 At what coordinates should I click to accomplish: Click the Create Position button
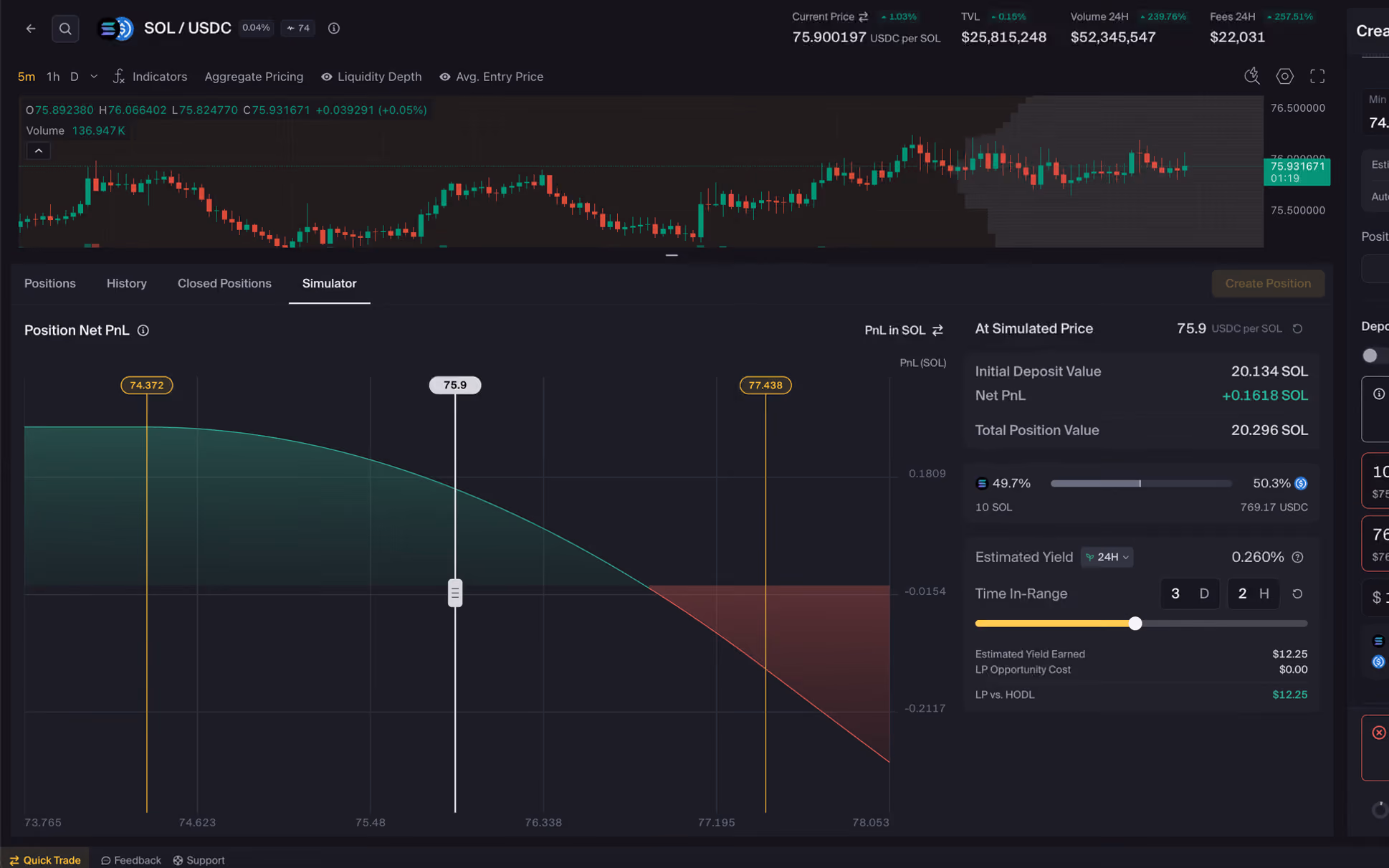point(1268,283)
